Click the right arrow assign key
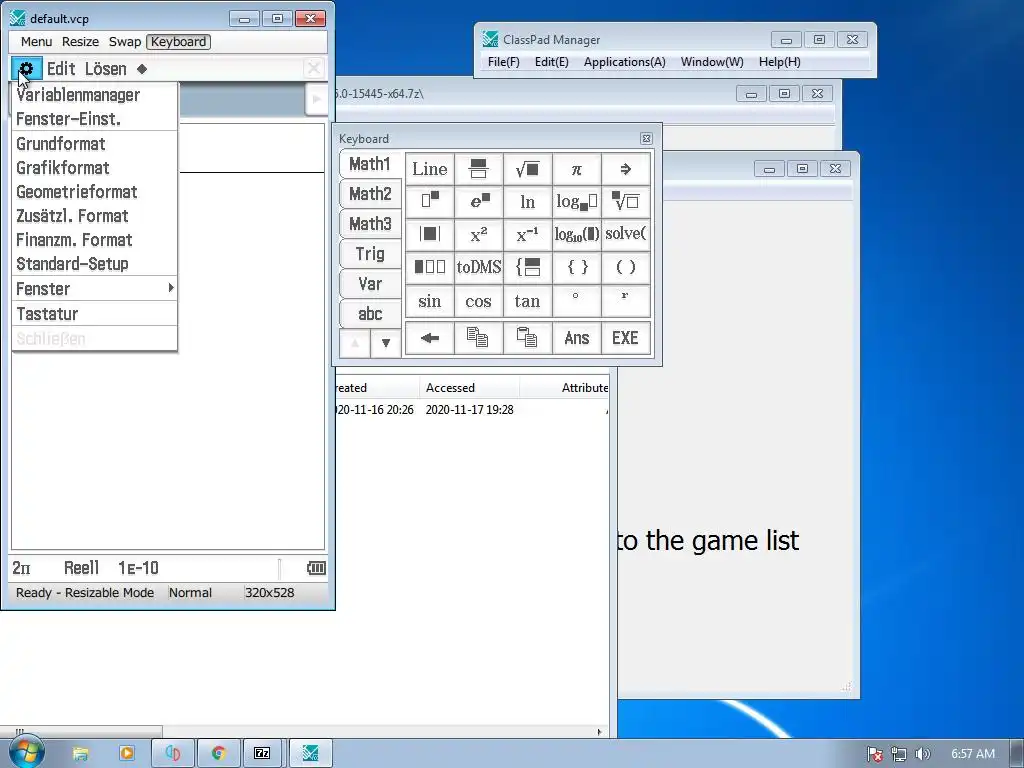The width and height of the screenshot is (1024, 768). (x=626, y=169)
